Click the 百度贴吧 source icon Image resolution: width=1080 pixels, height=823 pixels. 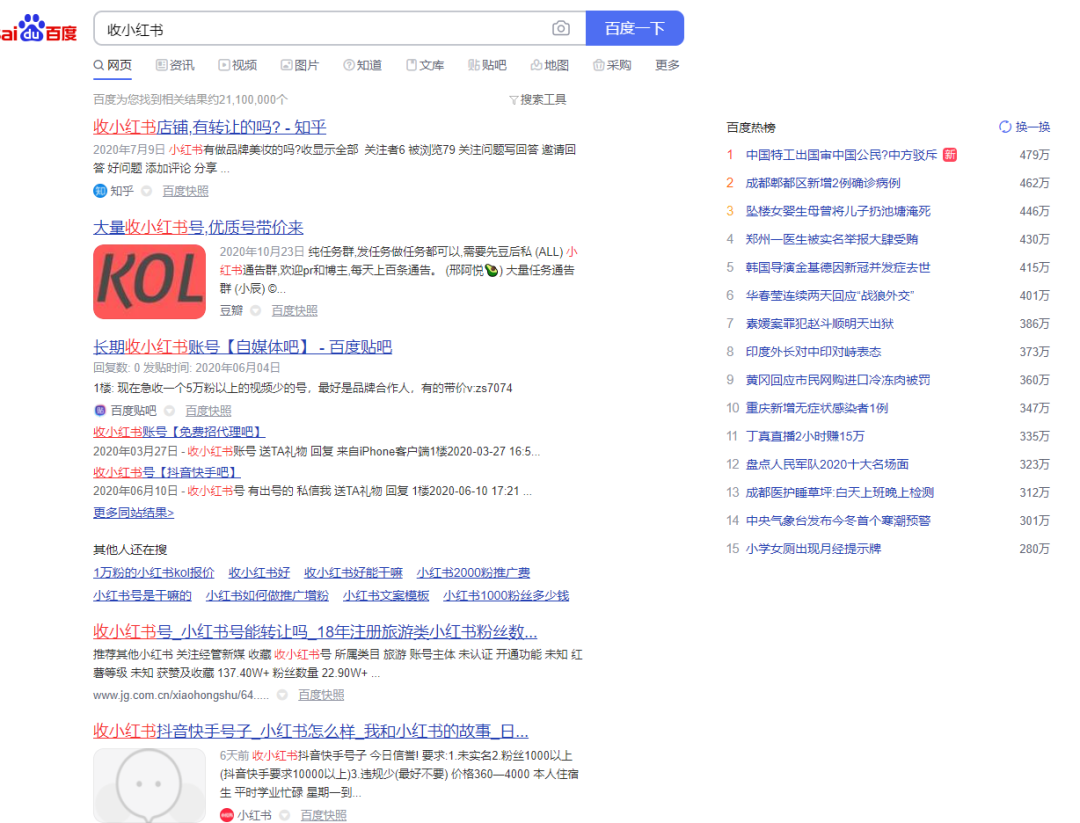100,411
